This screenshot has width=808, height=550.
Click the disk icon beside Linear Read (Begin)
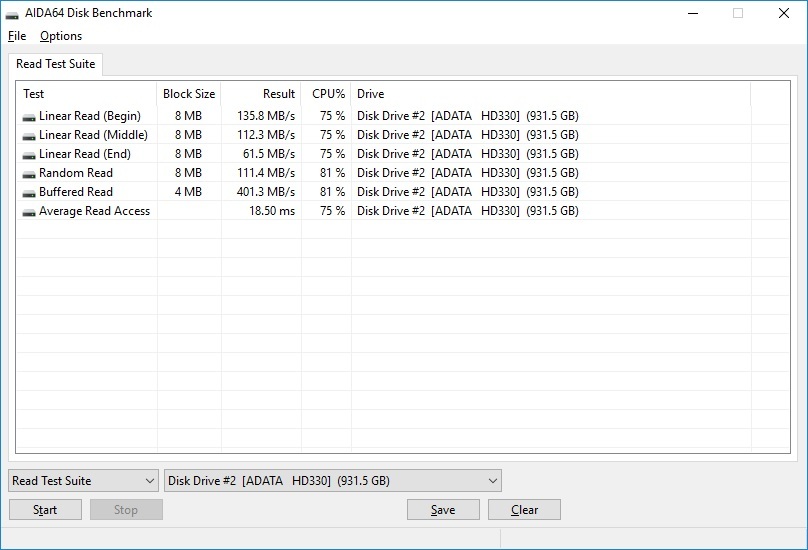[x=28, y=116]
